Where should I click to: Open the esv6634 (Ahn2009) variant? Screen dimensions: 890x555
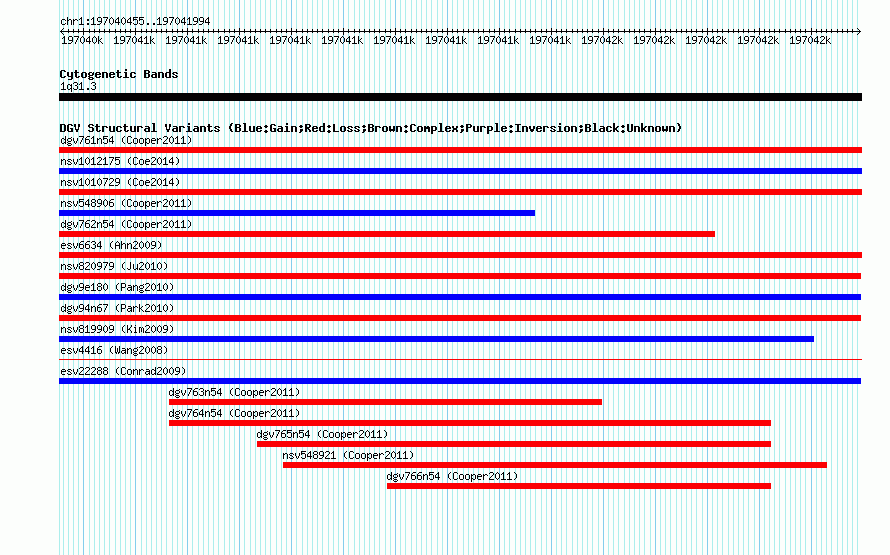(111, 245)
